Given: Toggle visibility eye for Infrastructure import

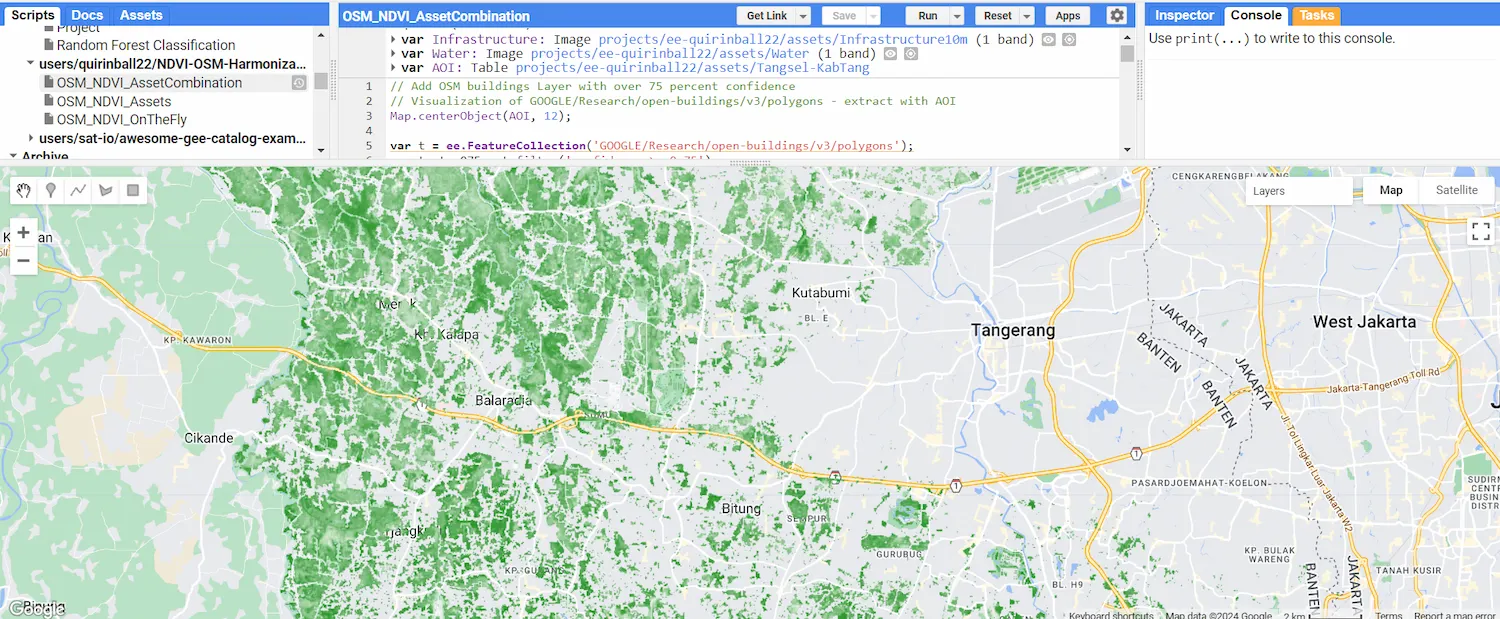Looking at the screenshot, I should coord(1049,40).
